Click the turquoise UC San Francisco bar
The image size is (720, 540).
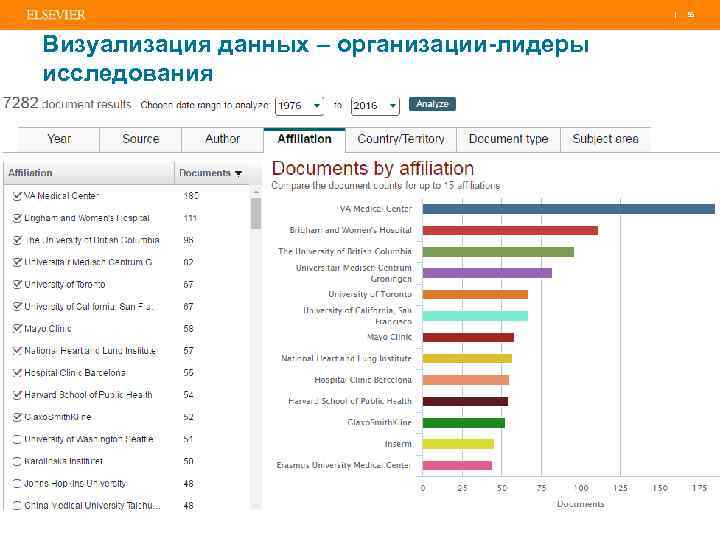pyautogui.click(x=475, y=316)
